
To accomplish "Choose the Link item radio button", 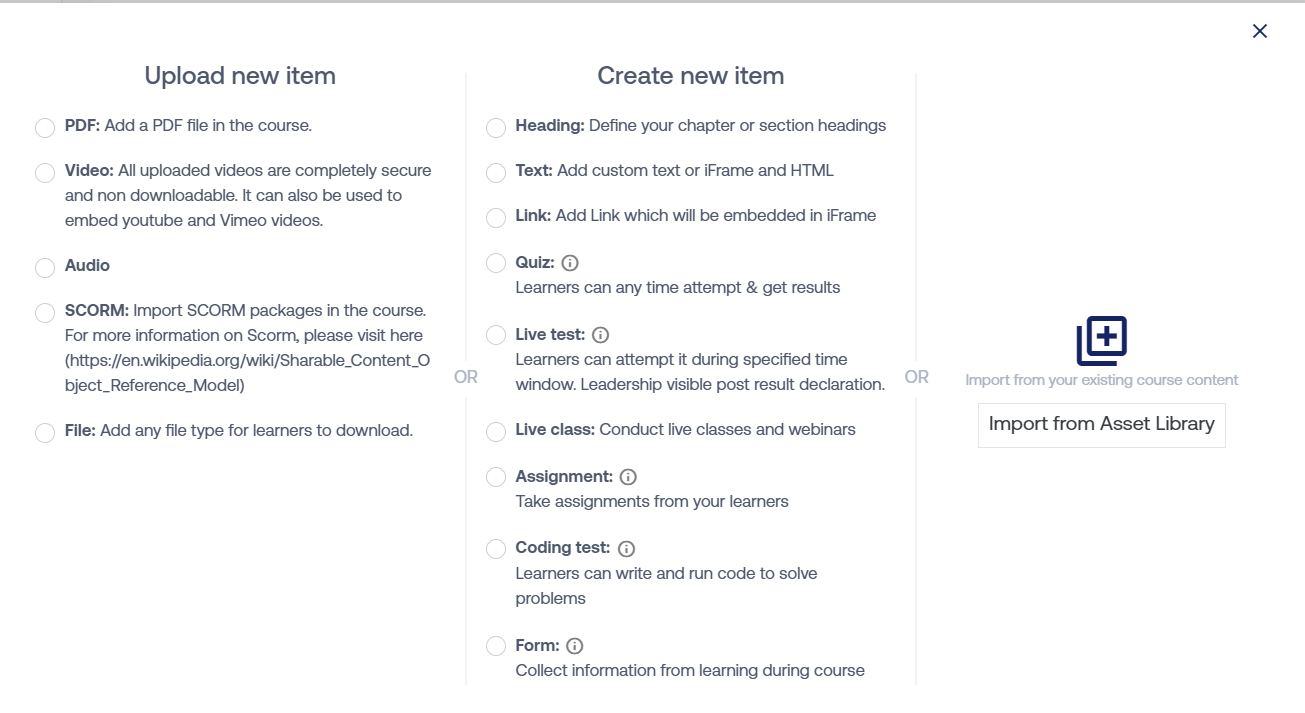I will coord(496,218).
